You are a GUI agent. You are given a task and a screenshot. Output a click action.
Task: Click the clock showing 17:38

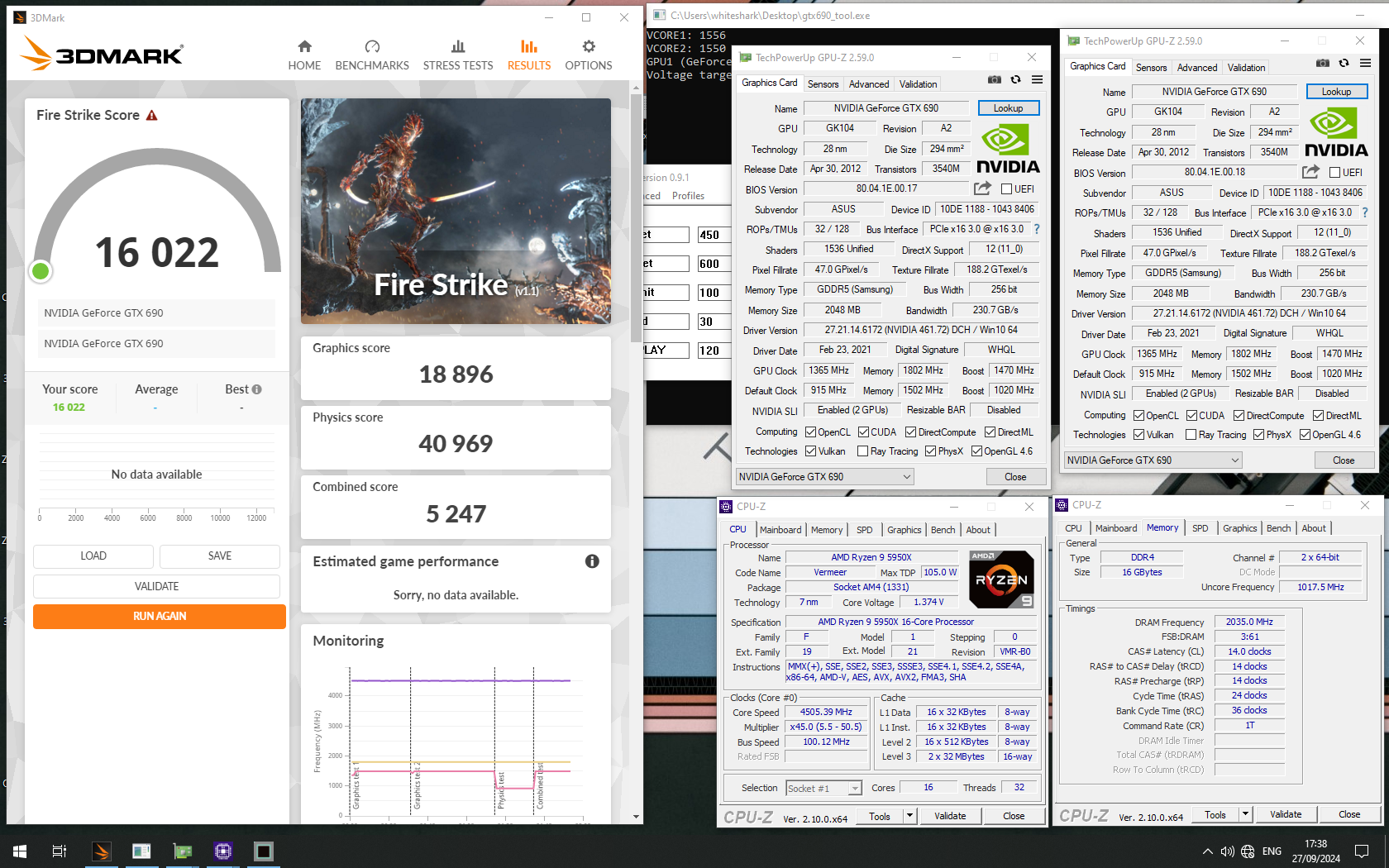coord(1315,844)
